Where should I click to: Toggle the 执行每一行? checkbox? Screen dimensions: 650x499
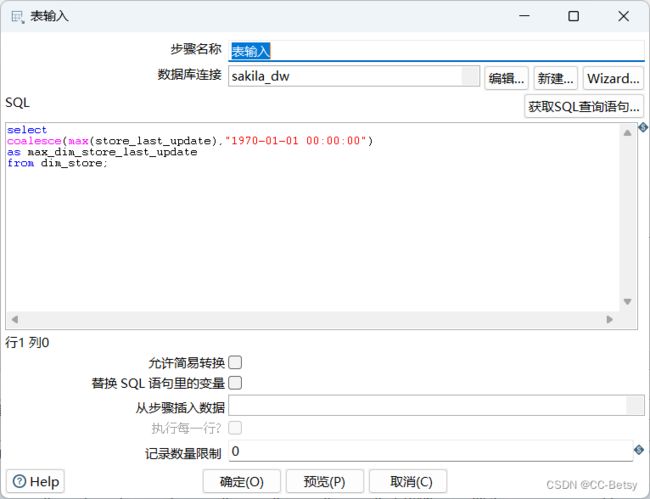[x=235, y=427]
